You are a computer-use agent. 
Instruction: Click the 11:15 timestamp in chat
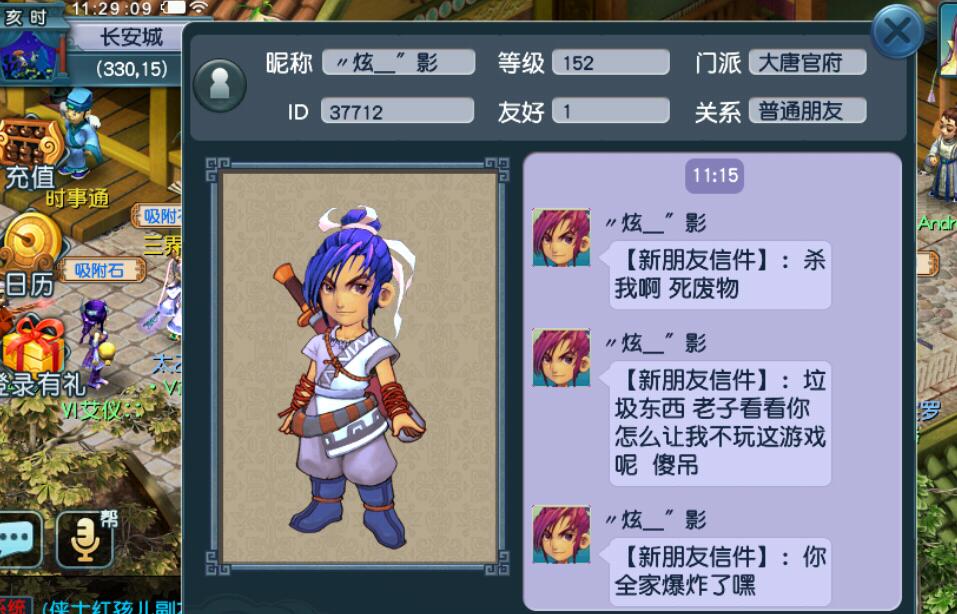point(715,176)
